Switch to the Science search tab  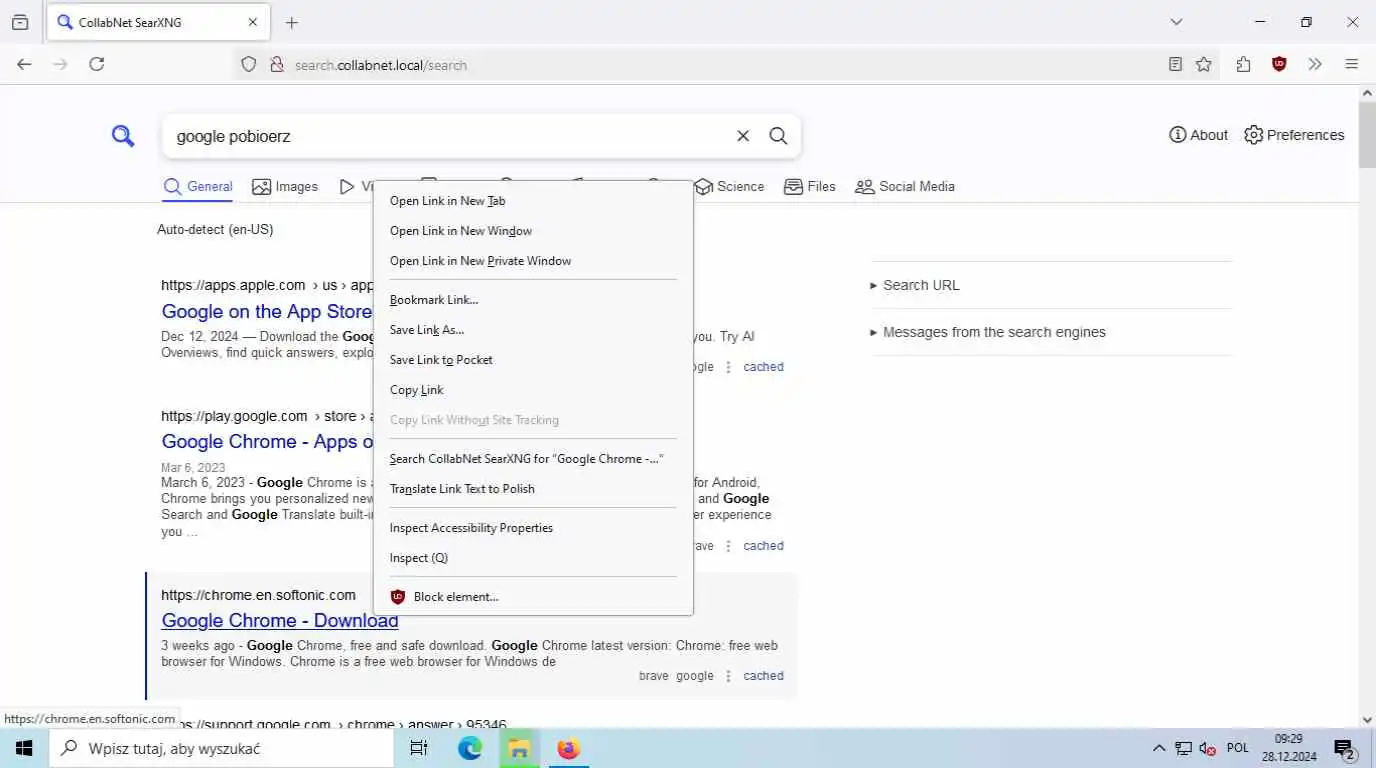tap(729, 187)
